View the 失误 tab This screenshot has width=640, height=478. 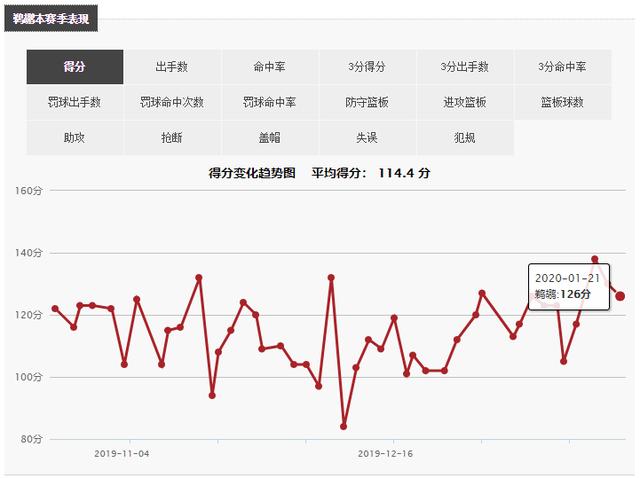click(367, 138)
